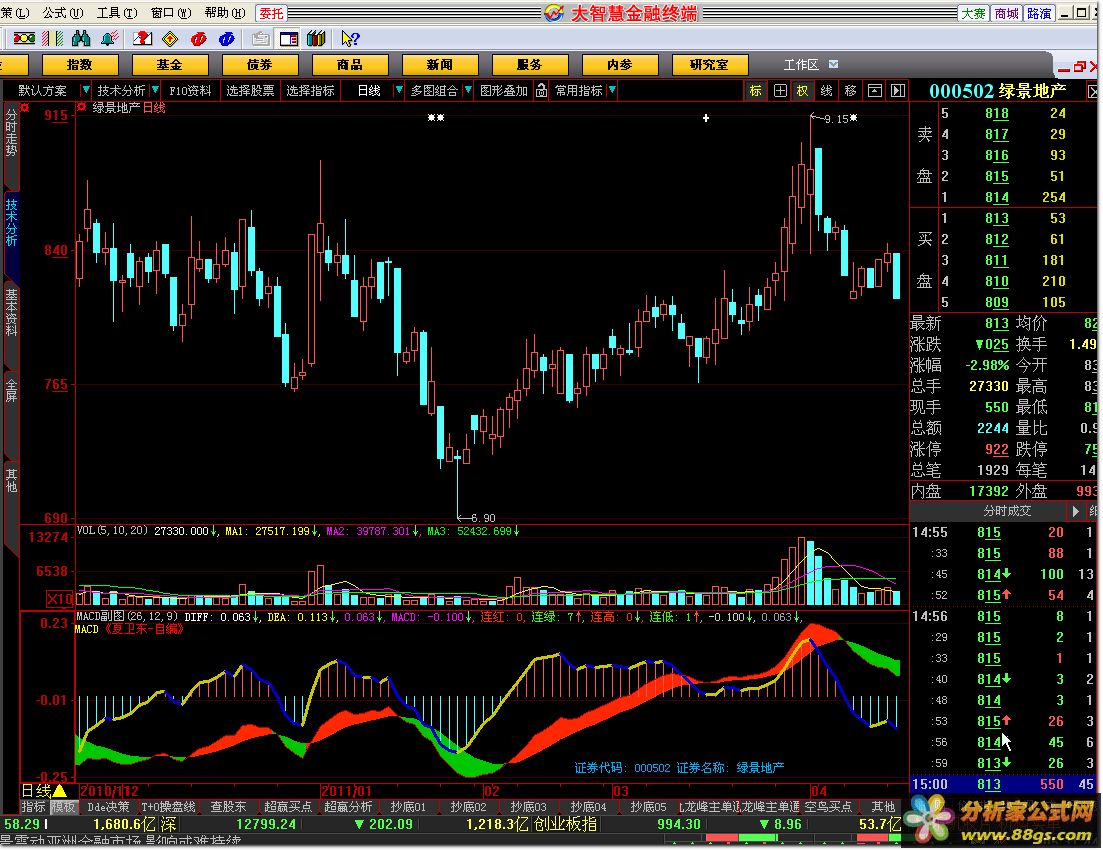Toggle the 线 drawing-line button
The width and height of the screenshot is (1103, 850).
[x=827, y=90]
